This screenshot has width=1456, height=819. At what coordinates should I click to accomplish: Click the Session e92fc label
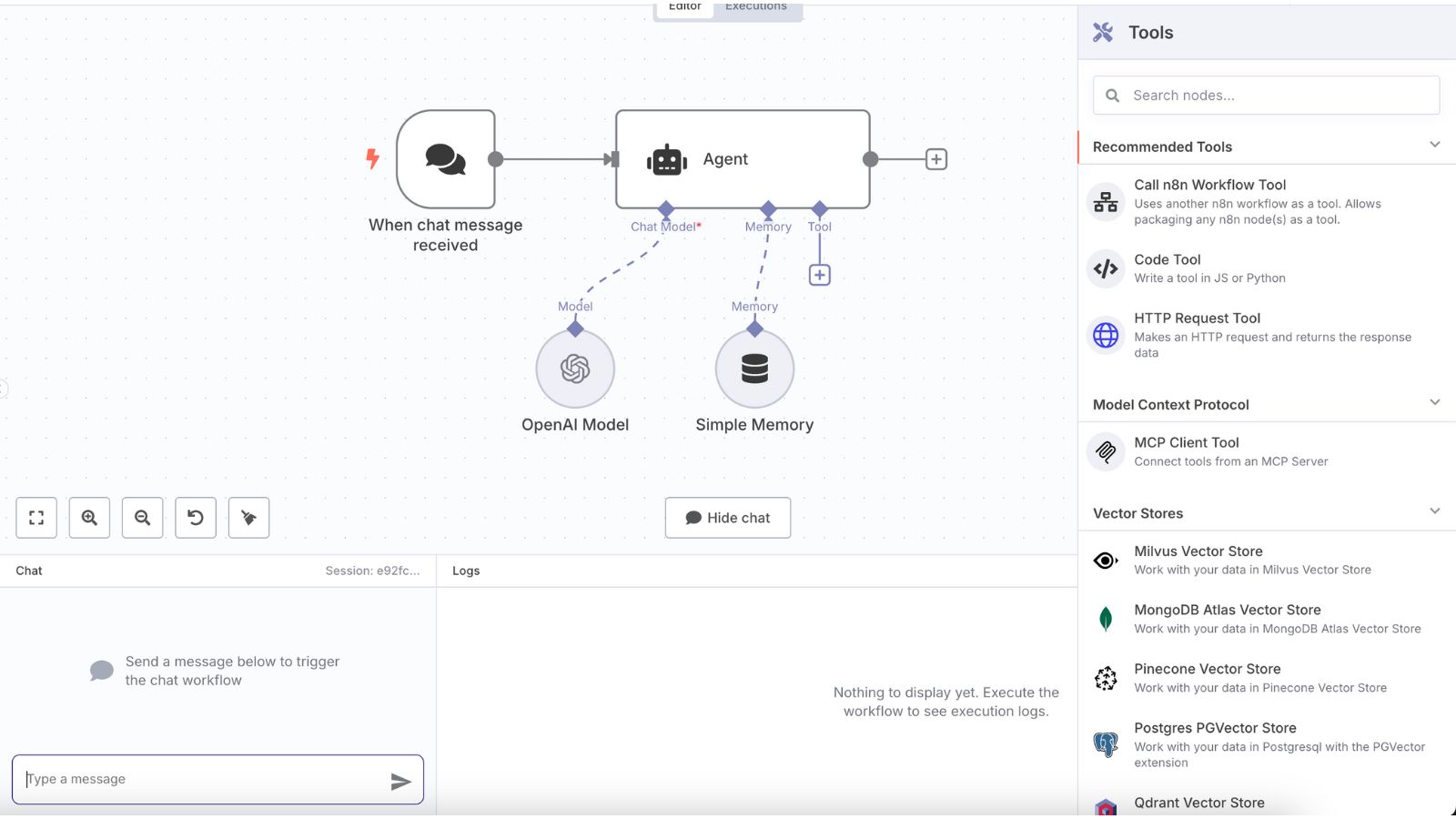[x=373, y=571]
